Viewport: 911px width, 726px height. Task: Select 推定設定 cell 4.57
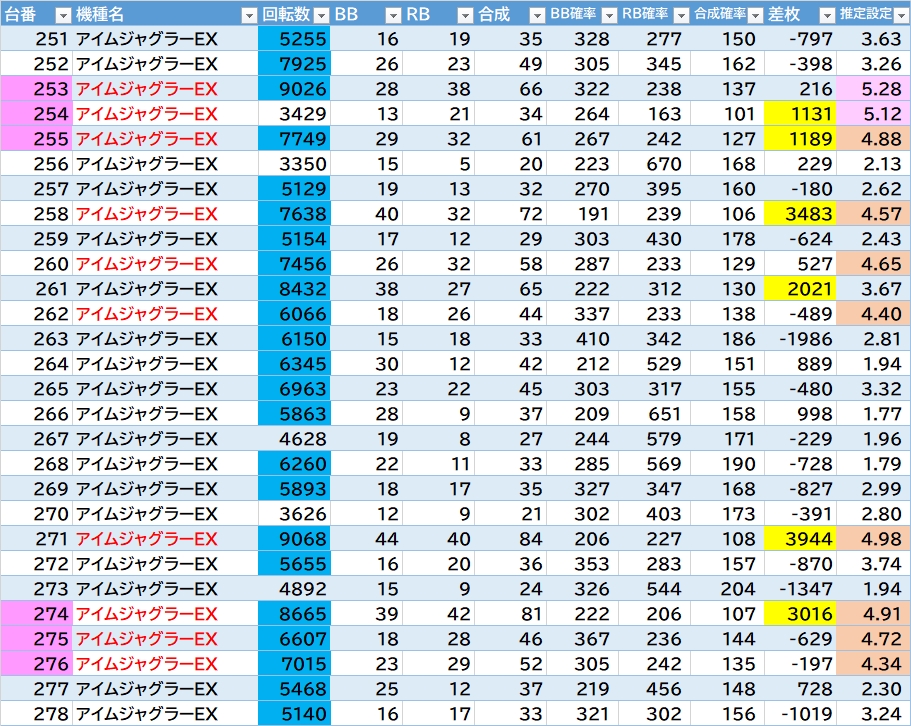pyautogui.click(x=873, y=214)
